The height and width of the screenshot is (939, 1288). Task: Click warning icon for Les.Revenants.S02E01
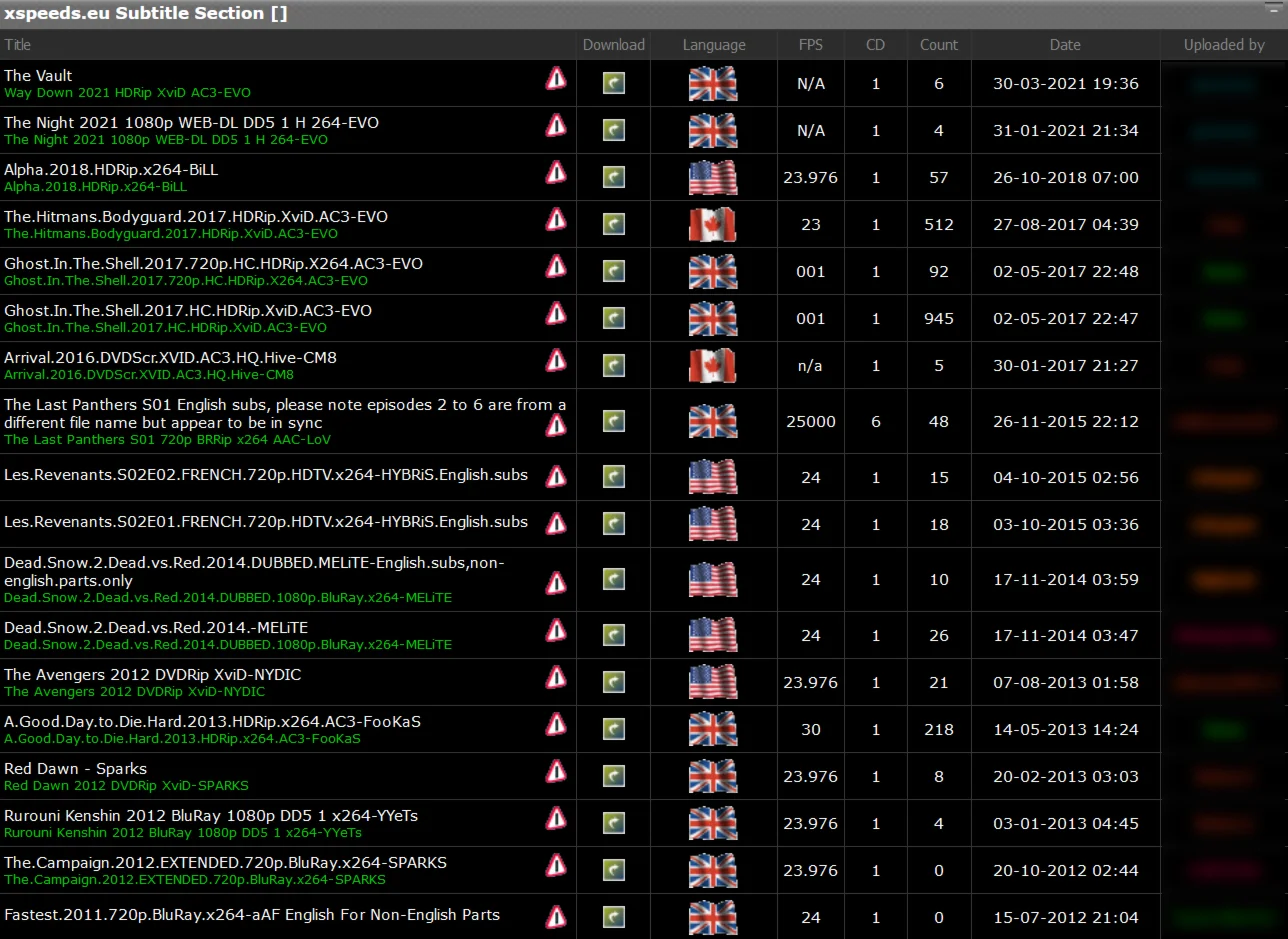556,523
